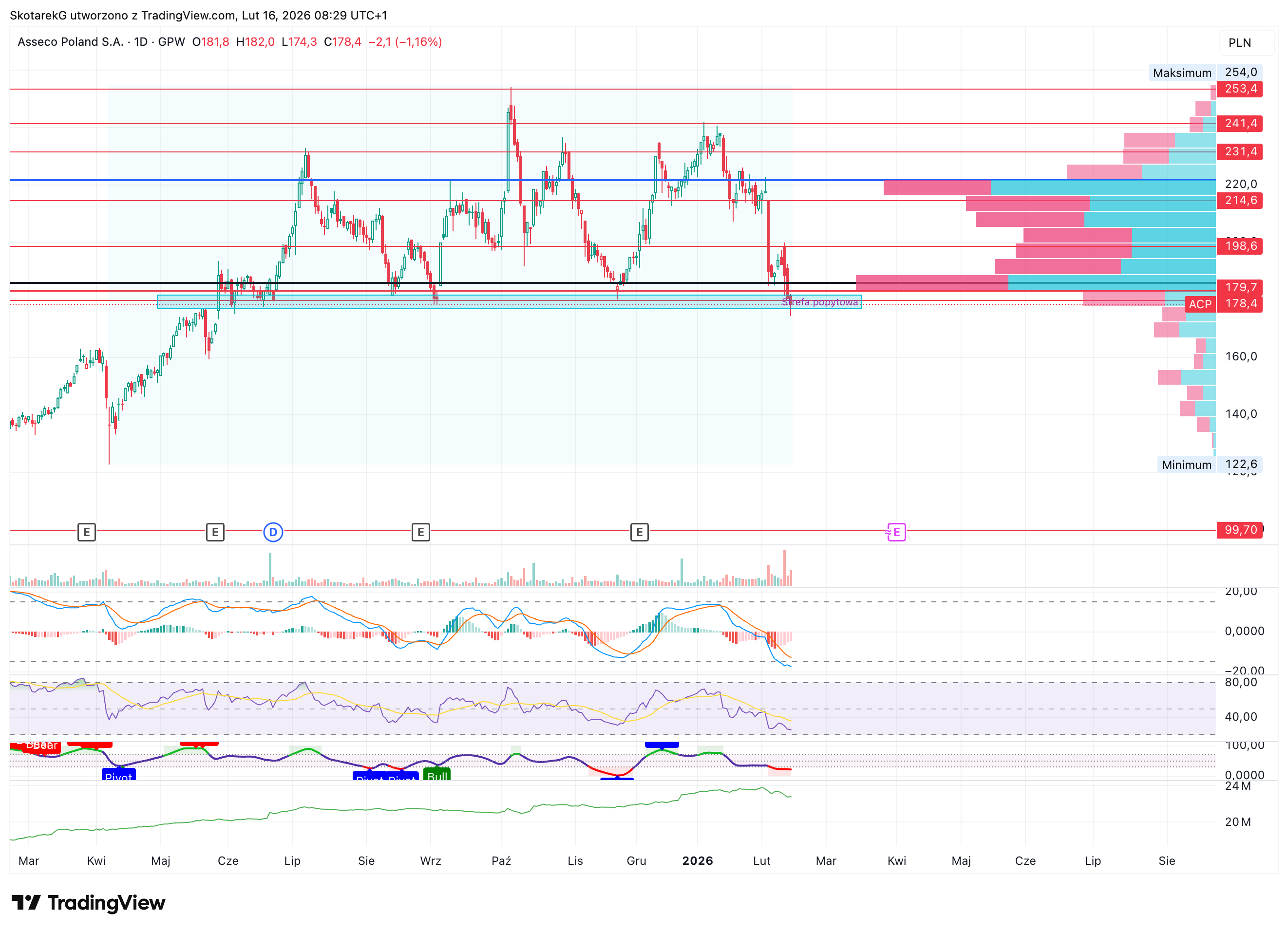Open the earnings E marker above Wrz
Image resolution: width=1288 pixels, height=932 pixels.
point(420,532)
